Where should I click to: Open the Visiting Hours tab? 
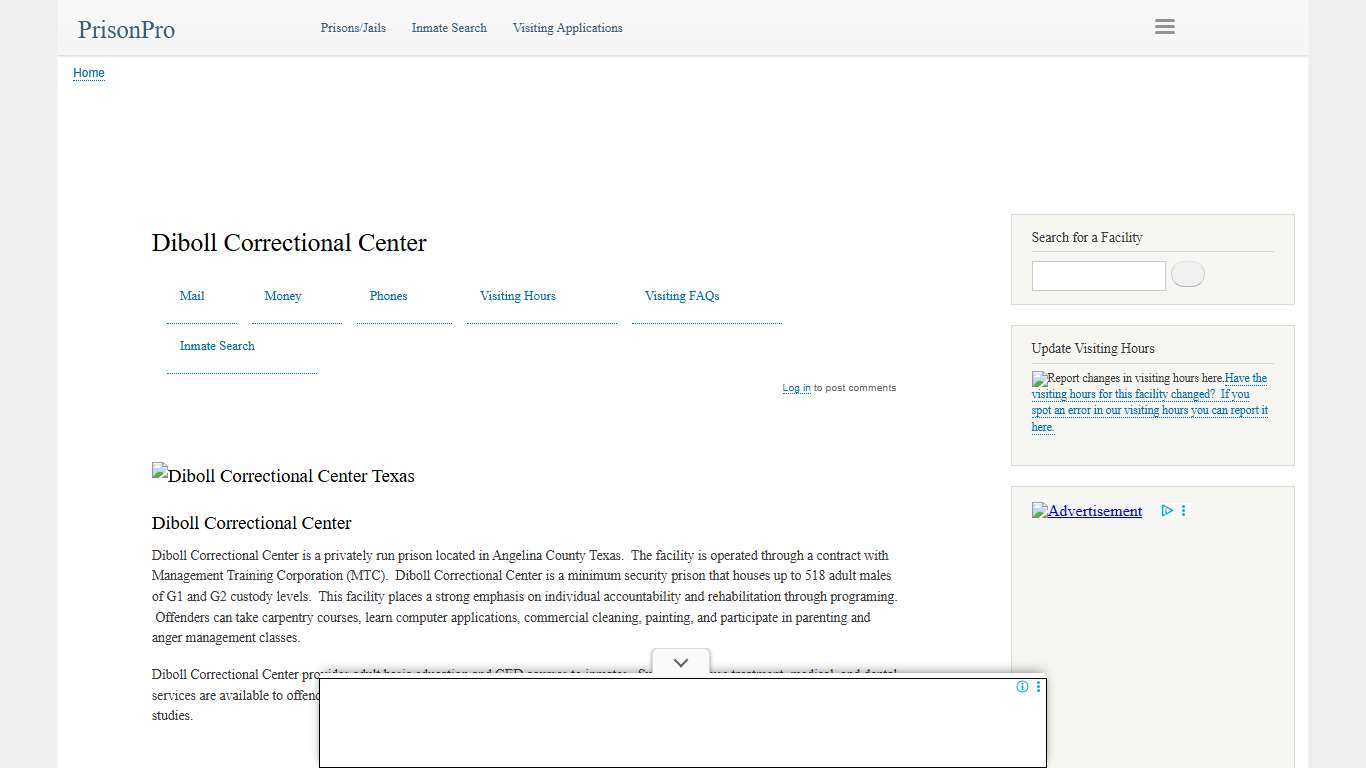(x=517, y=296)
